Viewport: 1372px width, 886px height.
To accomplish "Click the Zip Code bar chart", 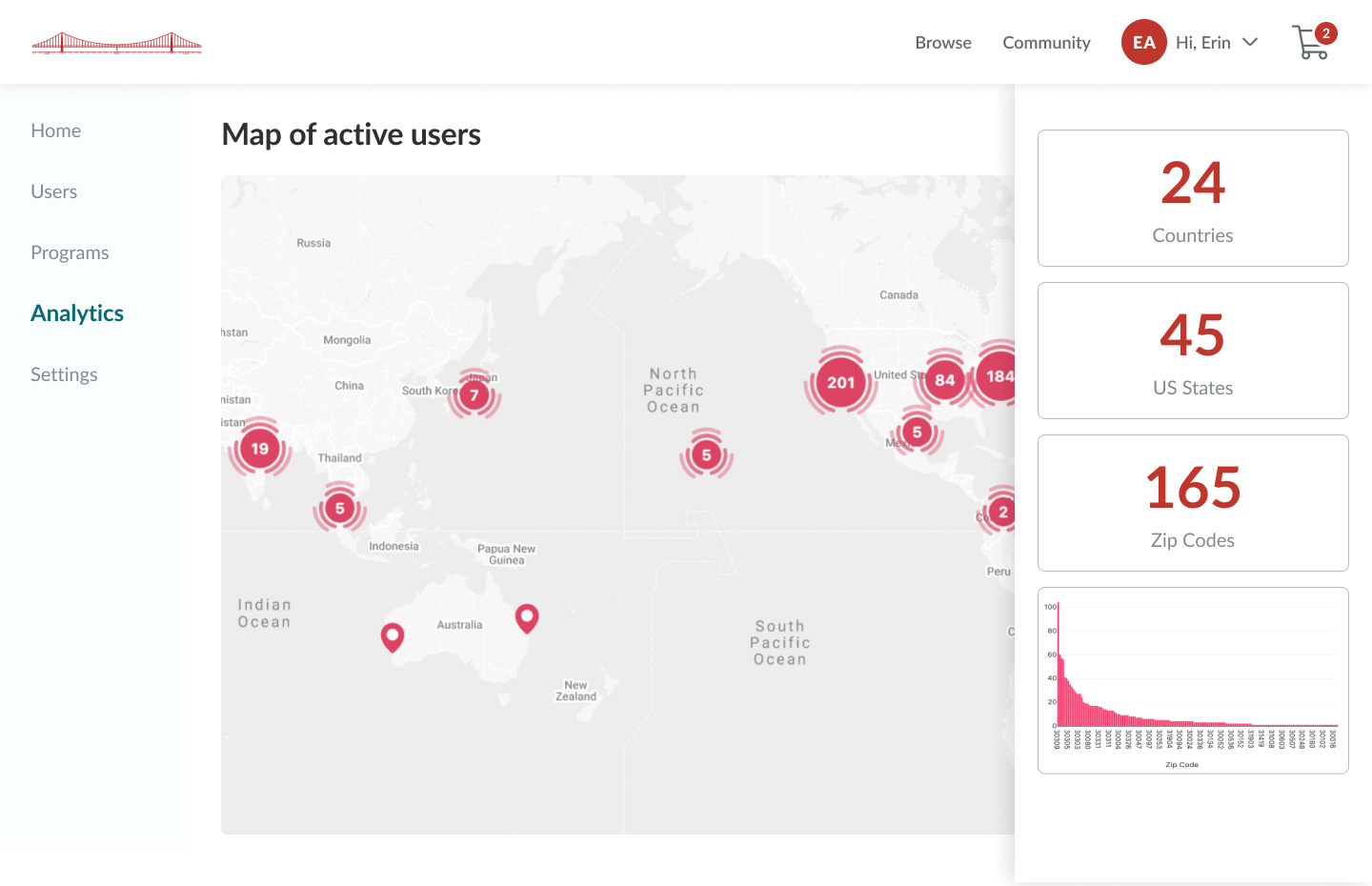I will (x=1193, y=680).
